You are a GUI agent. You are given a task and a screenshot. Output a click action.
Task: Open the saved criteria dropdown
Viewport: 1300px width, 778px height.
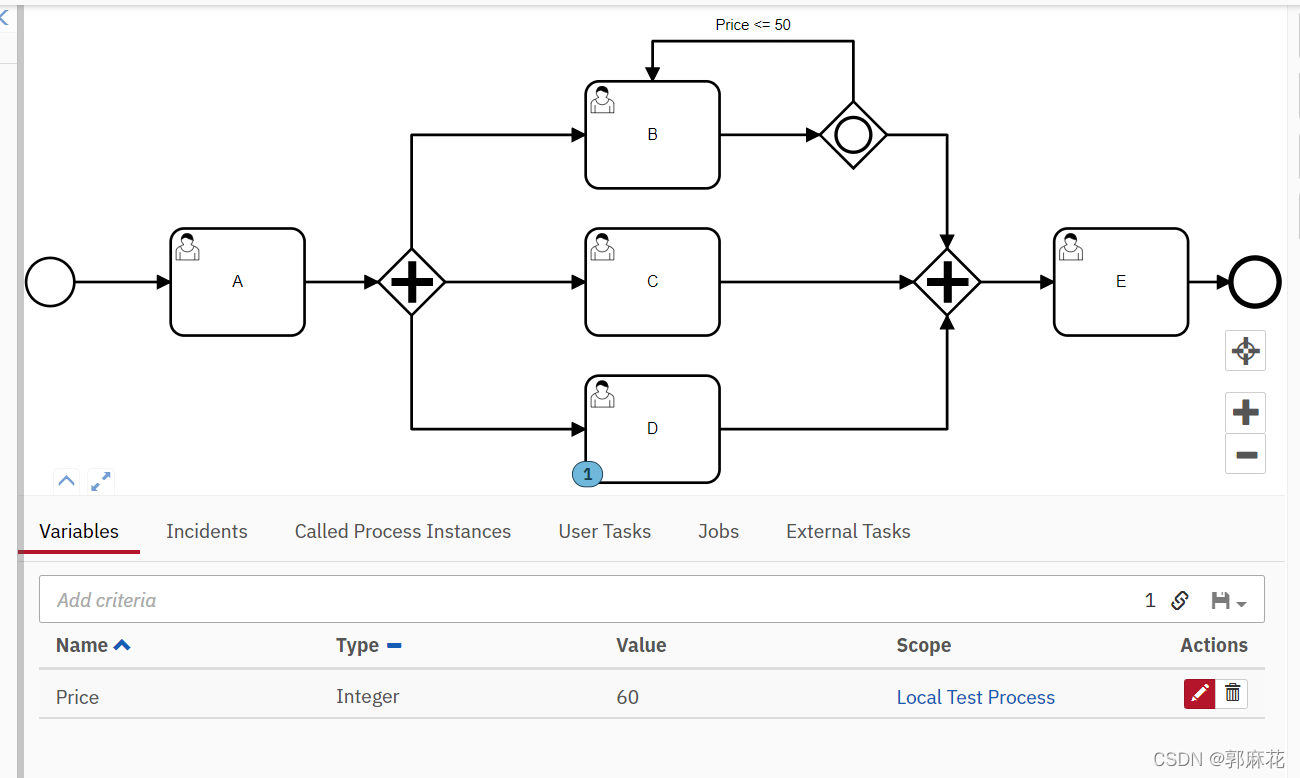click(x=1228, y=601)
